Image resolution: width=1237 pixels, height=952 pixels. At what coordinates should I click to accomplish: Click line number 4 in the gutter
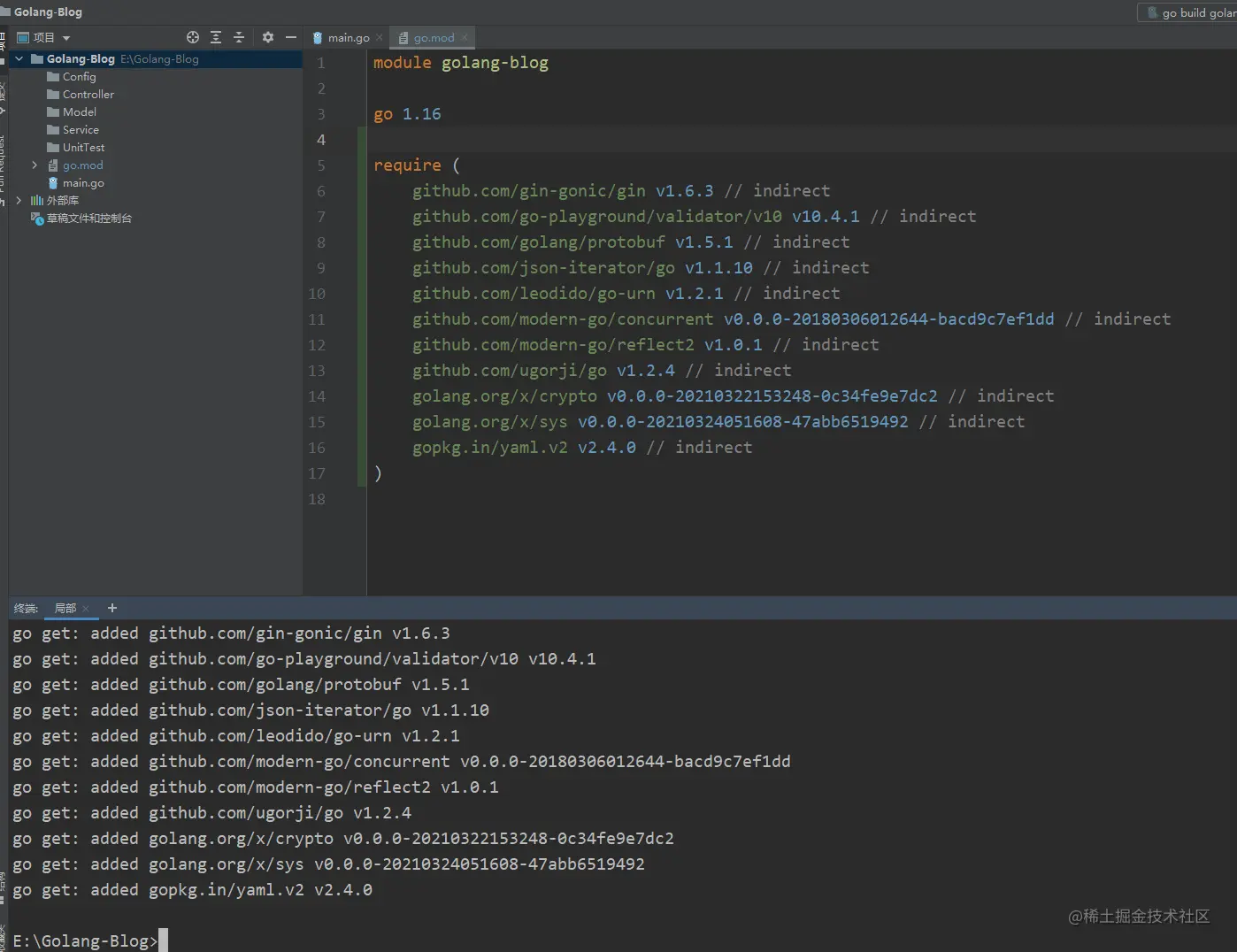pyautogui.click(x=321, y=140)
